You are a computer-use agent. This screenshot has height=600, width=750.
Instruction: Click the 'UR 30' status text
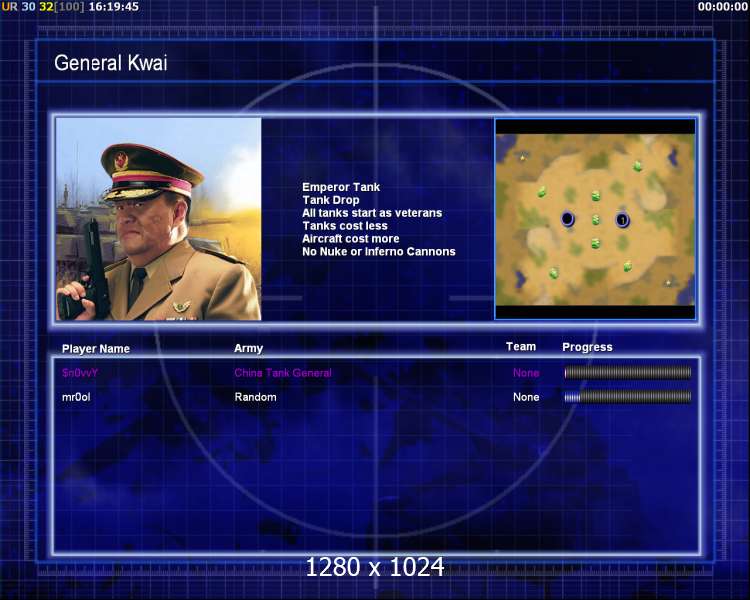pyautogui.click(x=19, y=7)
